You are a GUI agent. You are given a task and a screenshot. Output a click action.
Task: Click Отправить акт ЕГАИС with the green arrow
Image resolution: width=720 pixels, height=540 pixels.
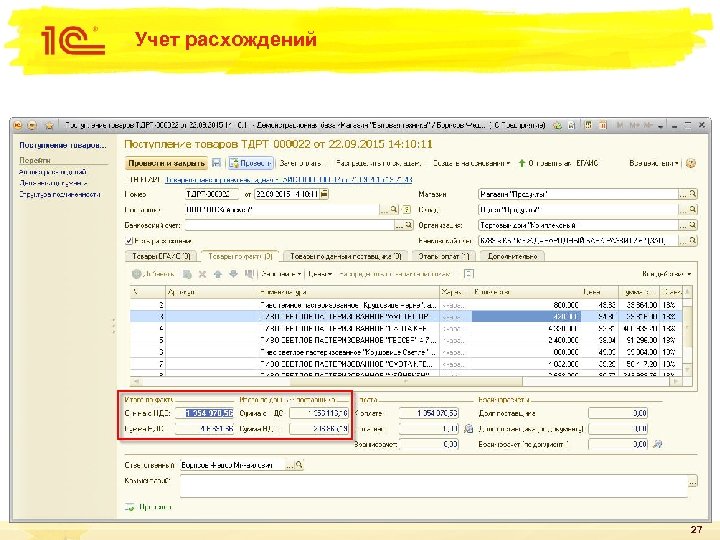click(558, 163)
